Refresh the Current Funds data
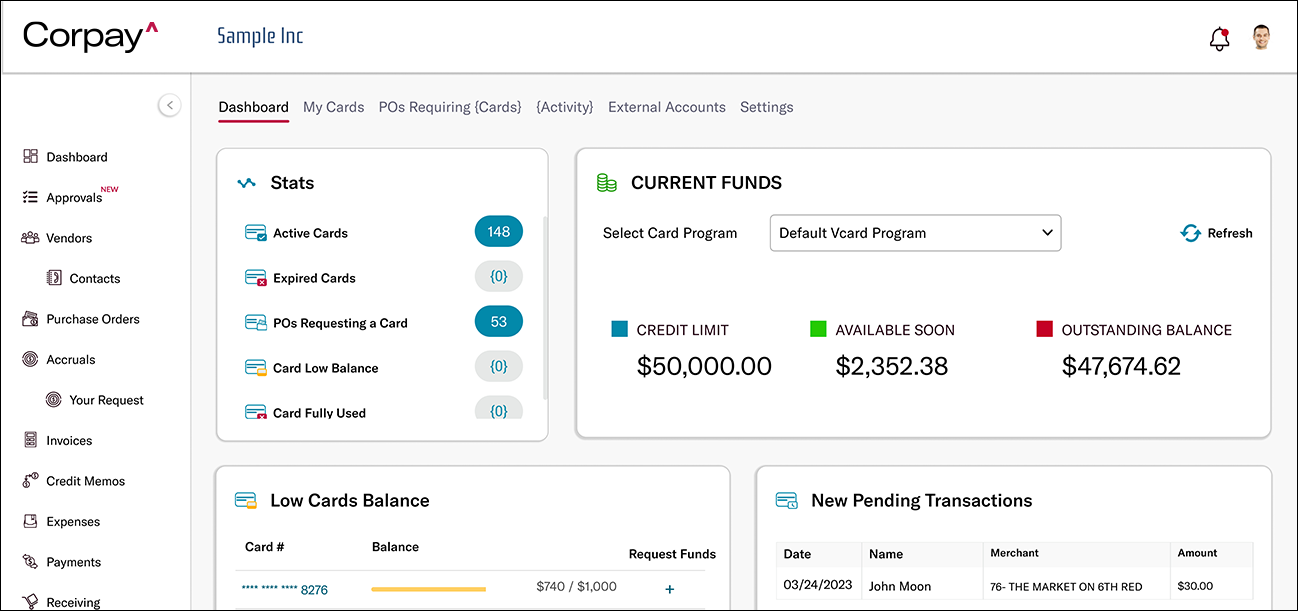 (1216, 233)
